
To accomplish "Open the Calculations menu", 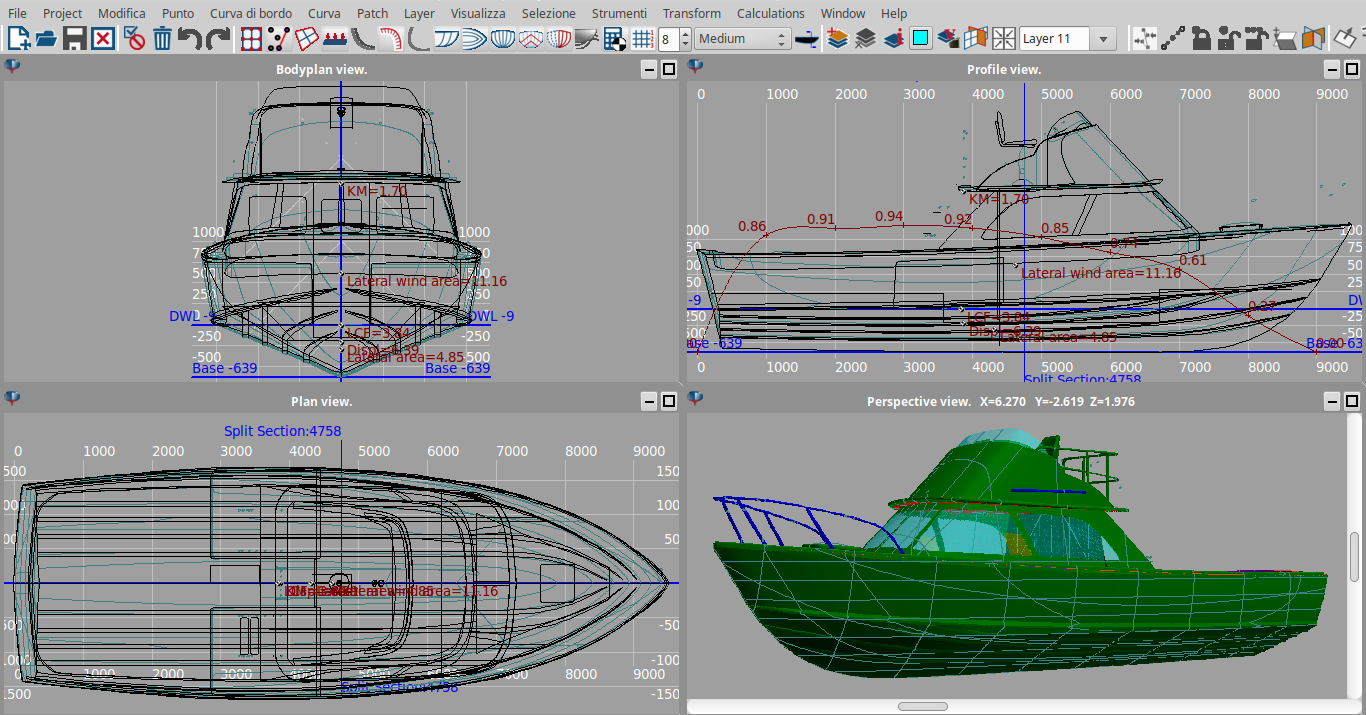I will (770, 13).
